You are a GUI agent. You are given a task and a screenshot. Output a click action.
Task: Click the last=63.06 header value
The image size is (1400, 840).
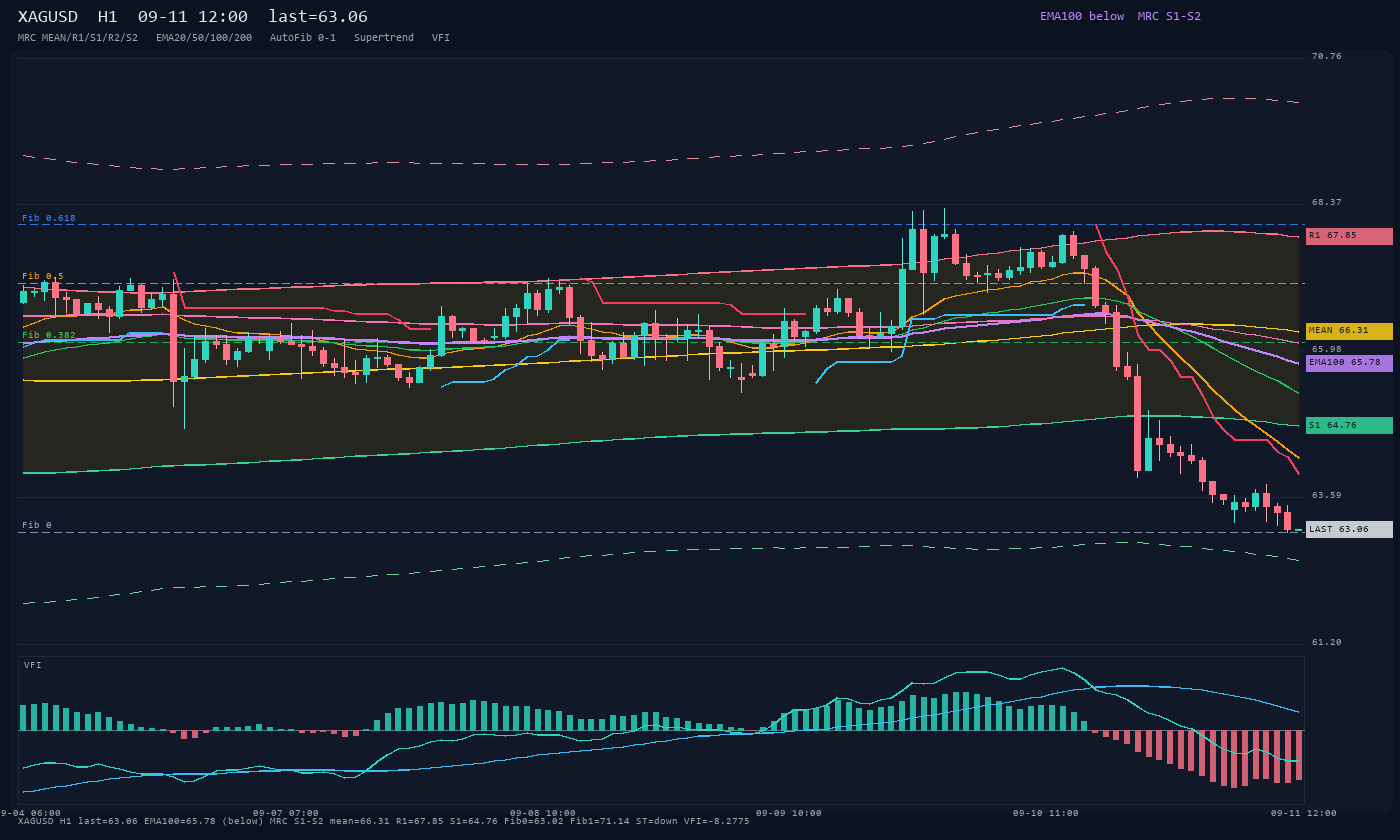(318, 17)
